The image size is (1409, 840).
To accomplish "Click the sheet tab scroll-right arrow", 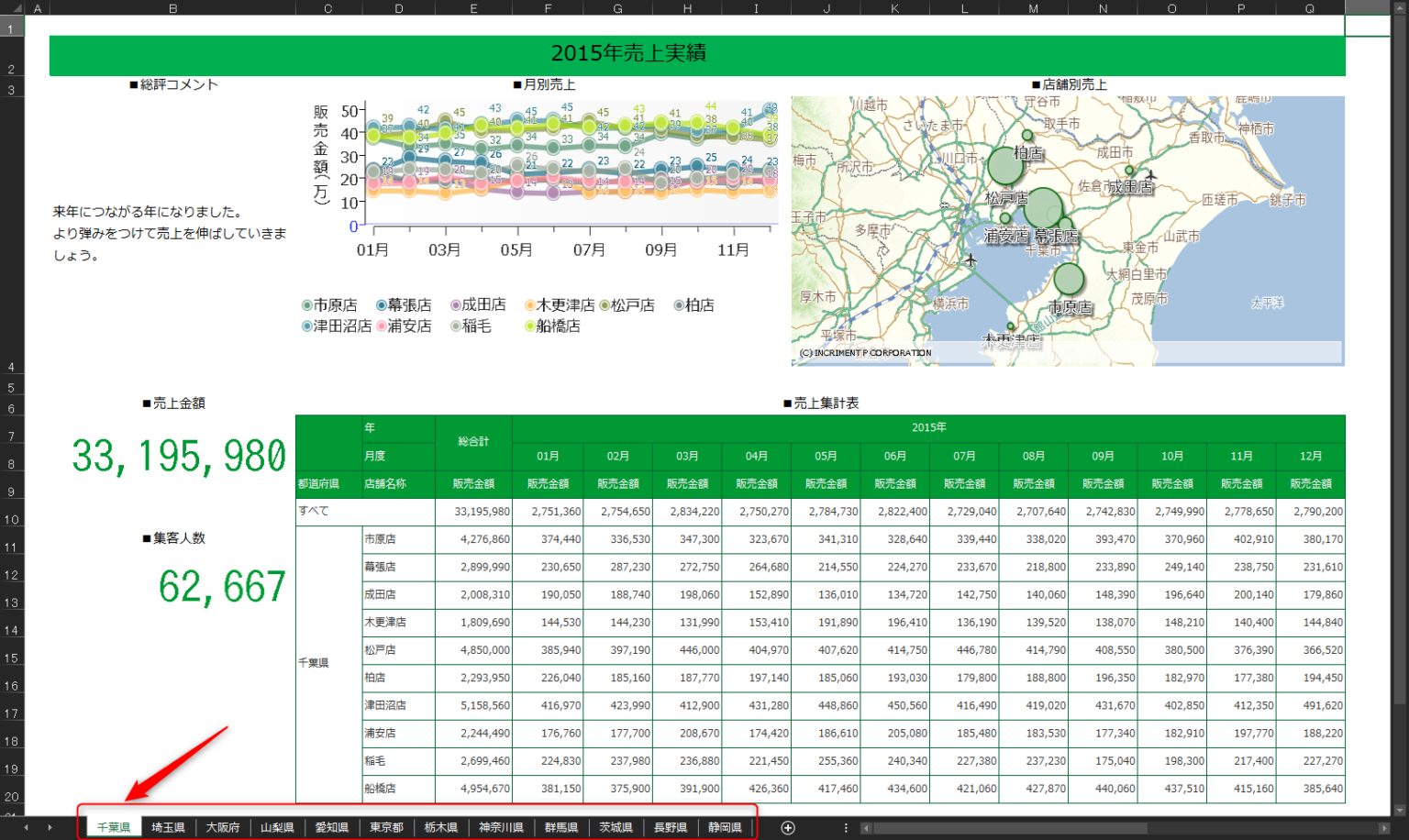I will coord(50,827).
